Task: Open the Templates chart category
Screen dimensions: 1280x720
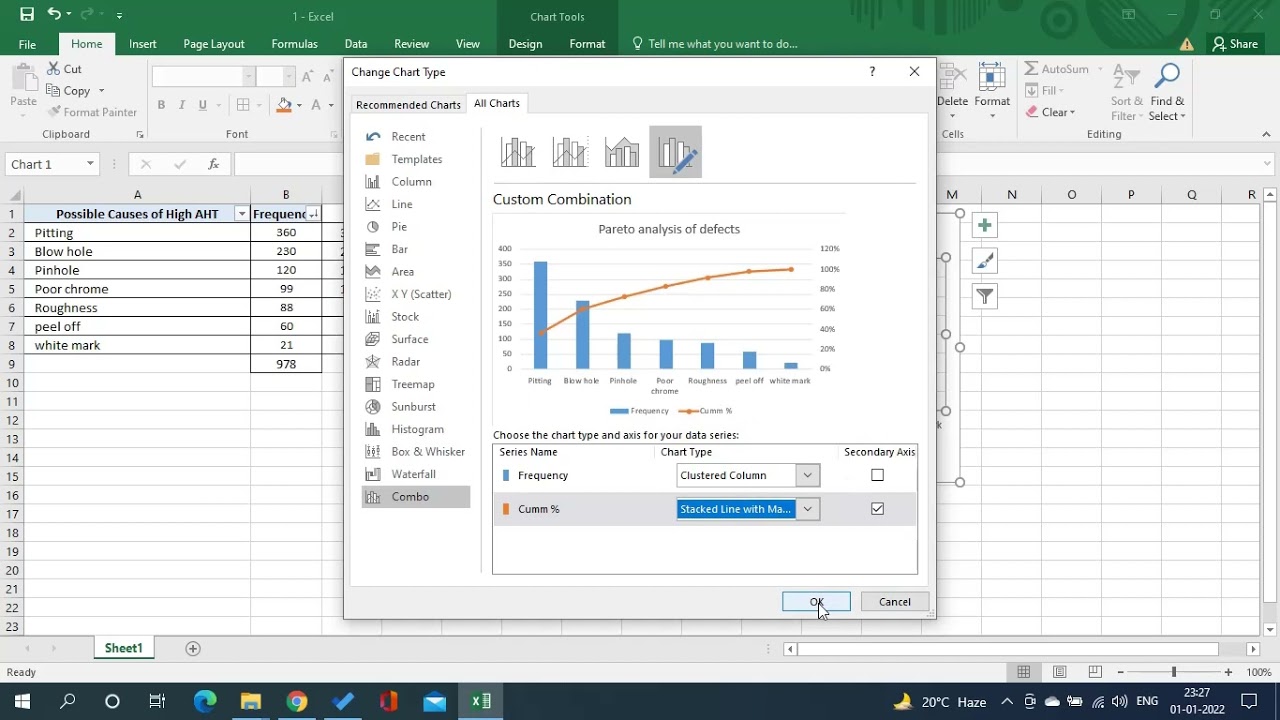Action: tap(416, 159)
